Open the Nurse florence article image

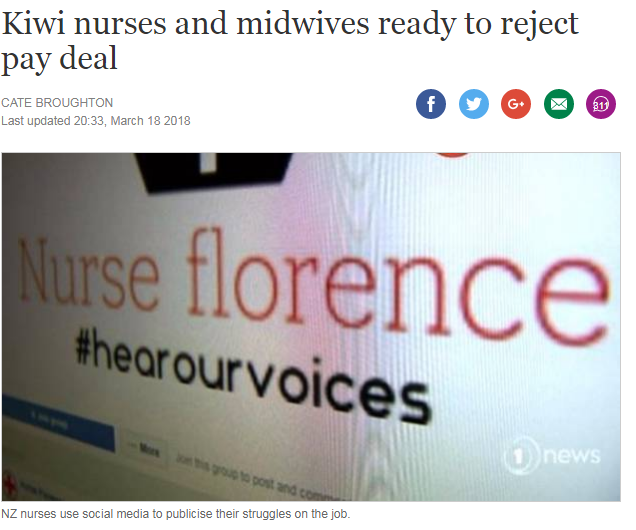point(311,327)
